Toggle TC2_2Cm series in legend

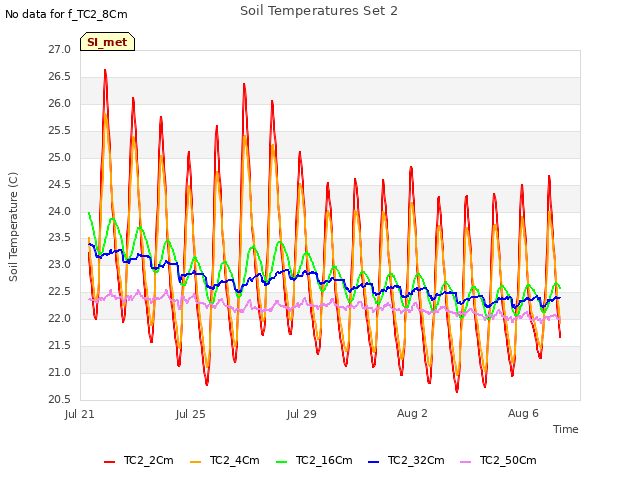[139, 460]
